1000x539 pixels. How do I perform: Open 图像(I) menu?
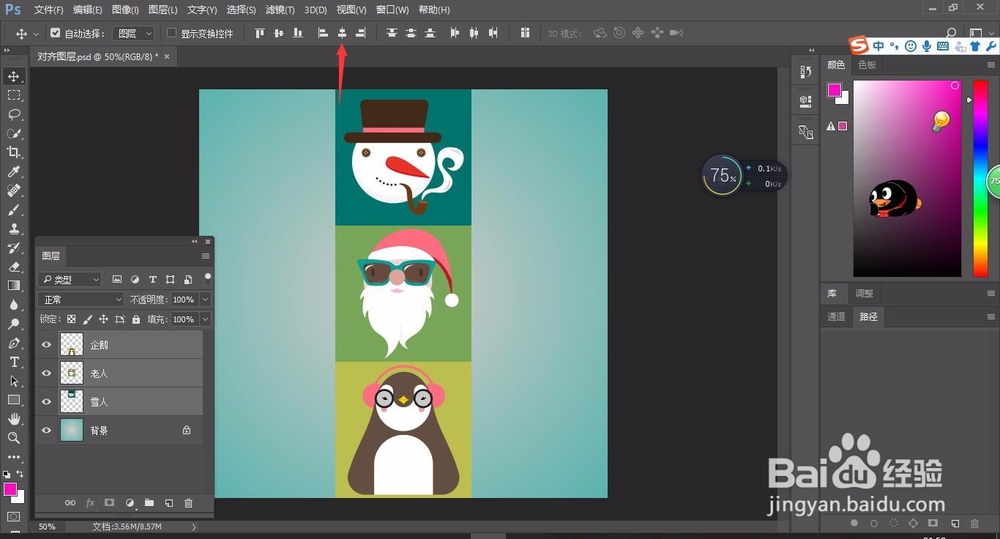(x=125, y=10)
